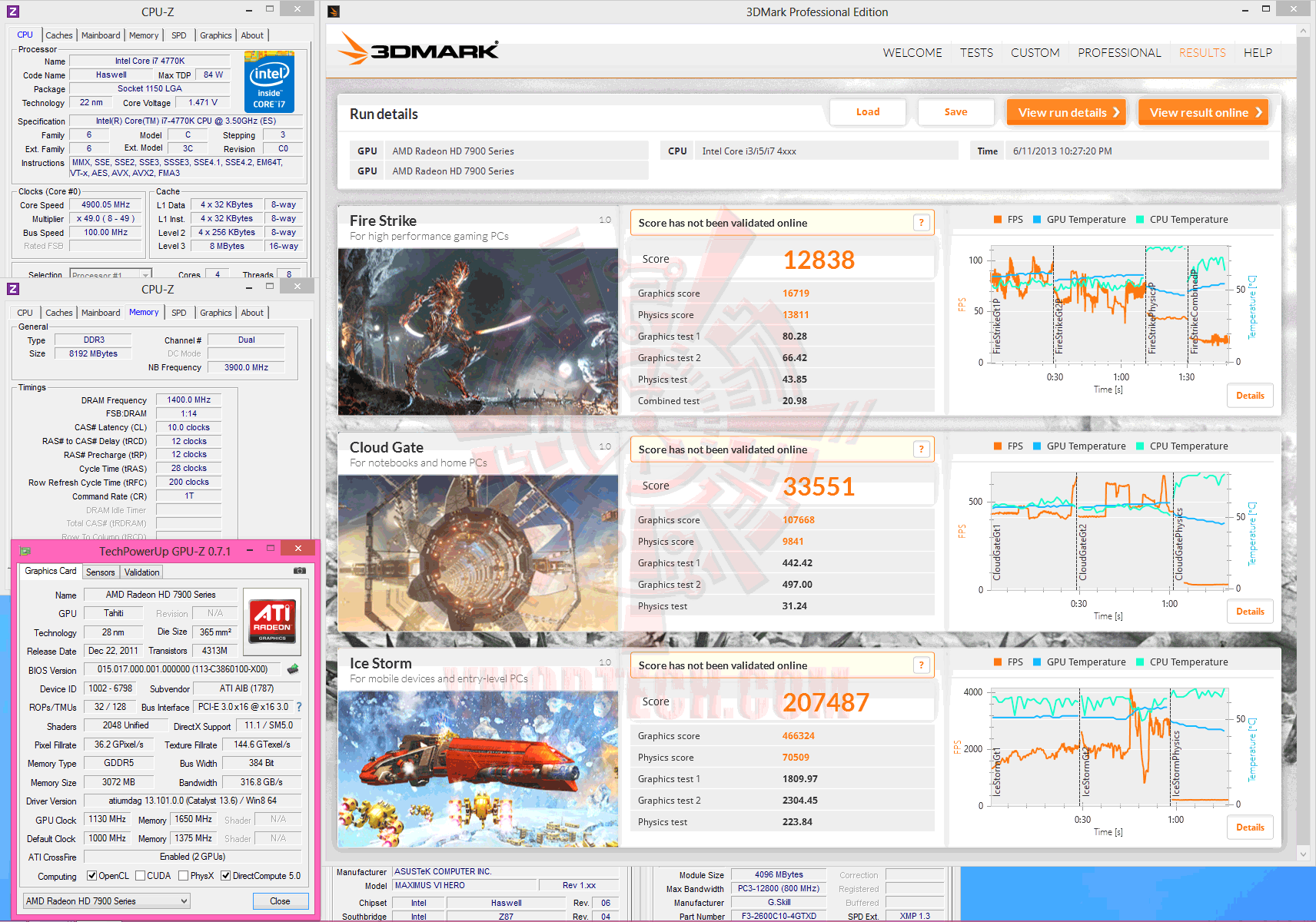1316x922 pixels.
Task: Open the TESTS section in 3DMark
Action: [976, 53]
